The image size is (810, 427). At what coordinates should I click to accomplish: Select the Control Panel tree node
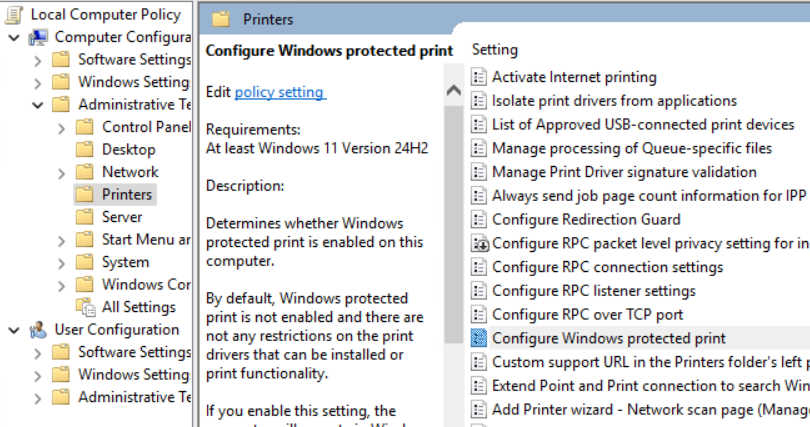(146, 127)
